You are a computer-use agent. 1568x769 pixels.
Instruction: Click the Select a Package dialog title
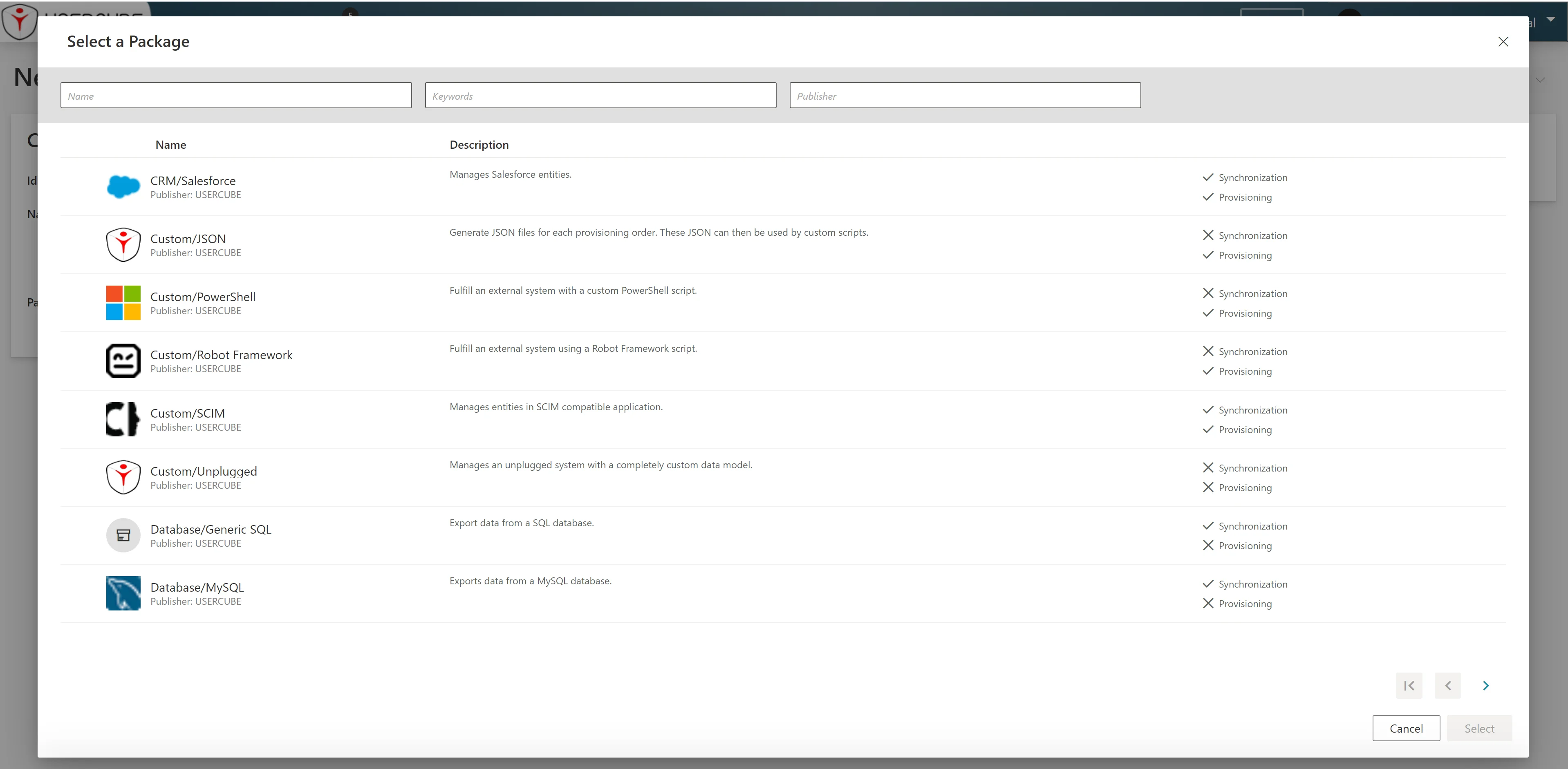(128, 41)
